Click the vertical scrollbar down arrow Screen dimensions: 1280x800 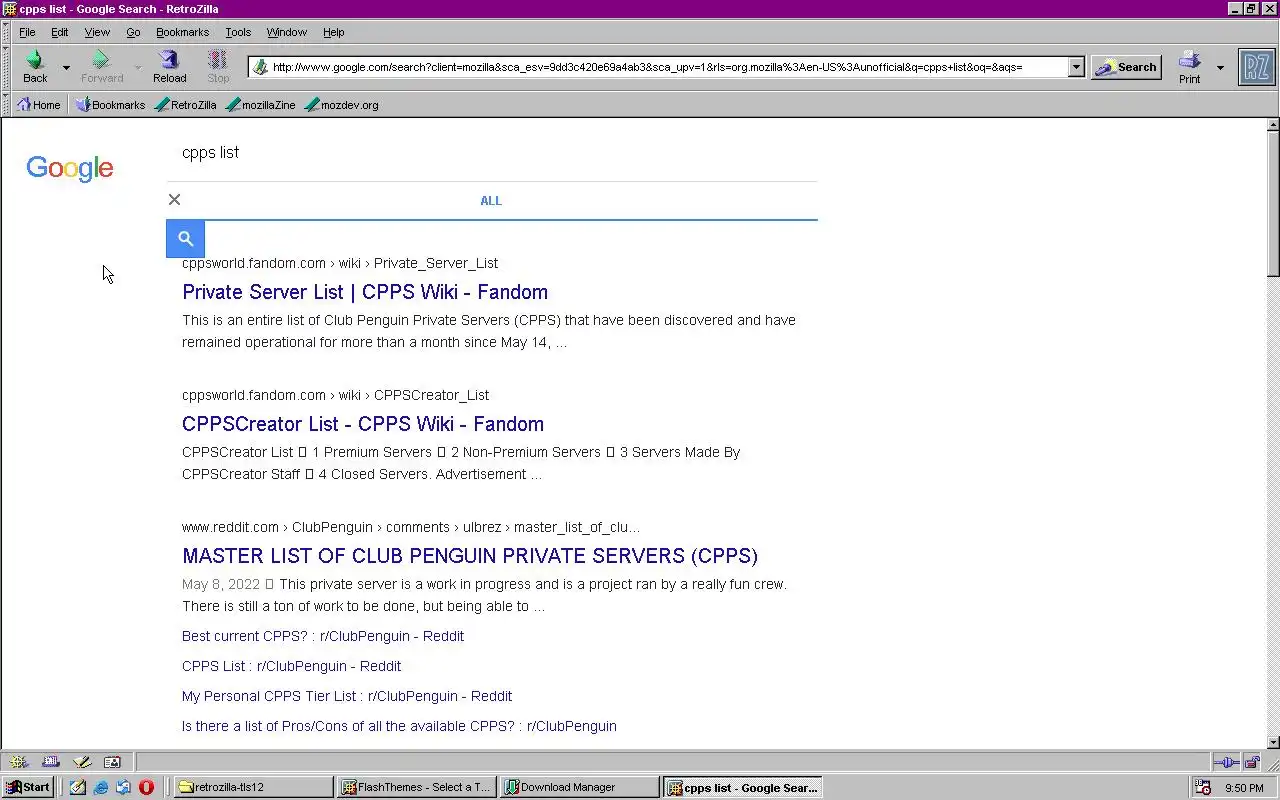click(x=1273, y=742)
